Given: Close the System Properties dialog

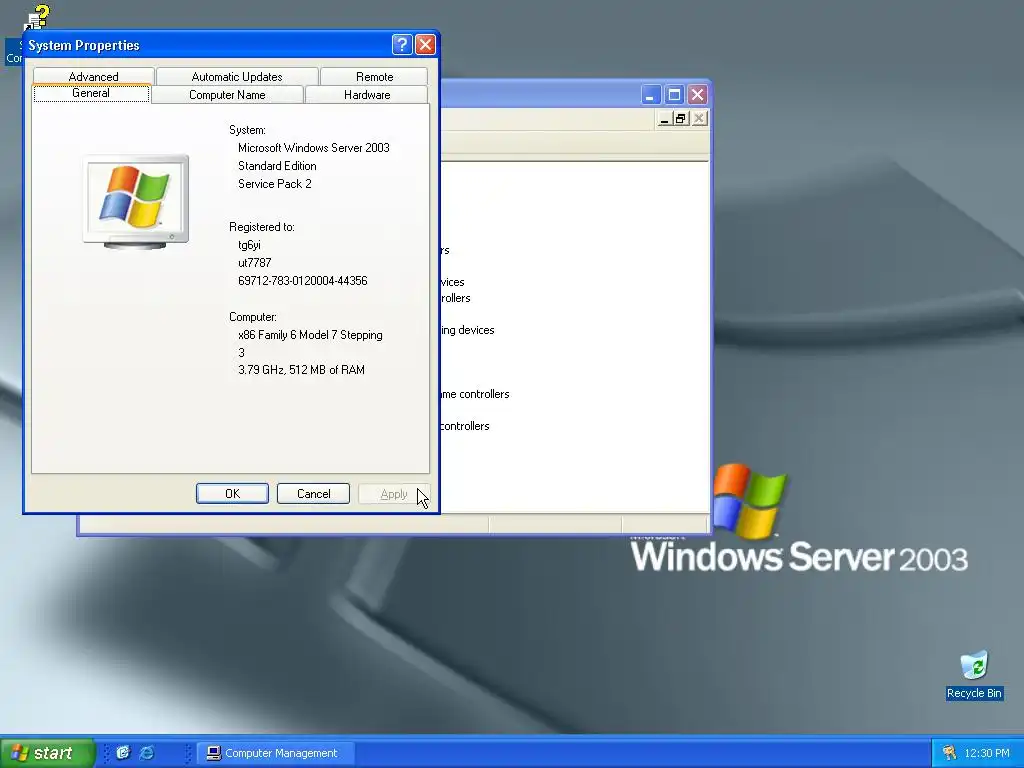Looking at the screenshot, I should (x=425, y=44).
